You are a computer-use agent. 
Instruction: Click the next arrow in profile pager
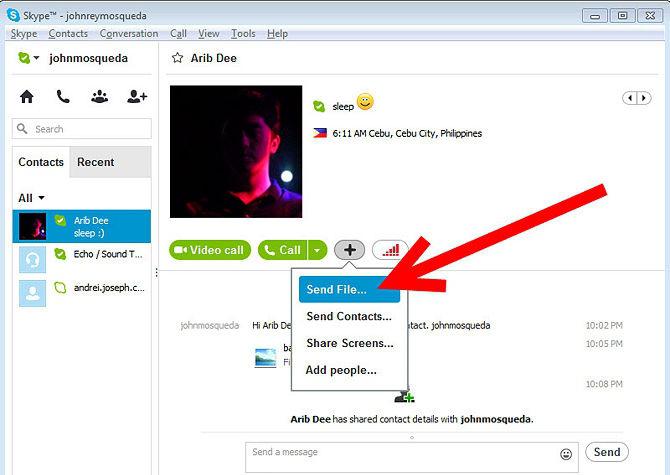[x=644, y=98]
